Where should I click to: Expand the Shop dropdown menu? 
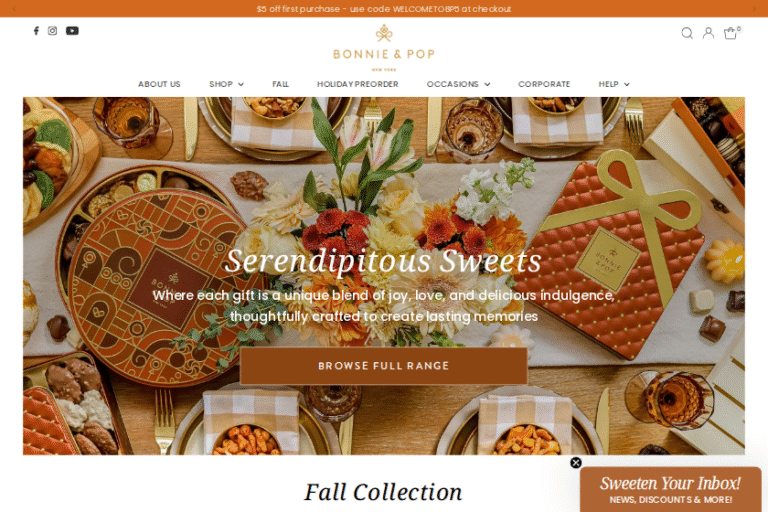(226, 84)
